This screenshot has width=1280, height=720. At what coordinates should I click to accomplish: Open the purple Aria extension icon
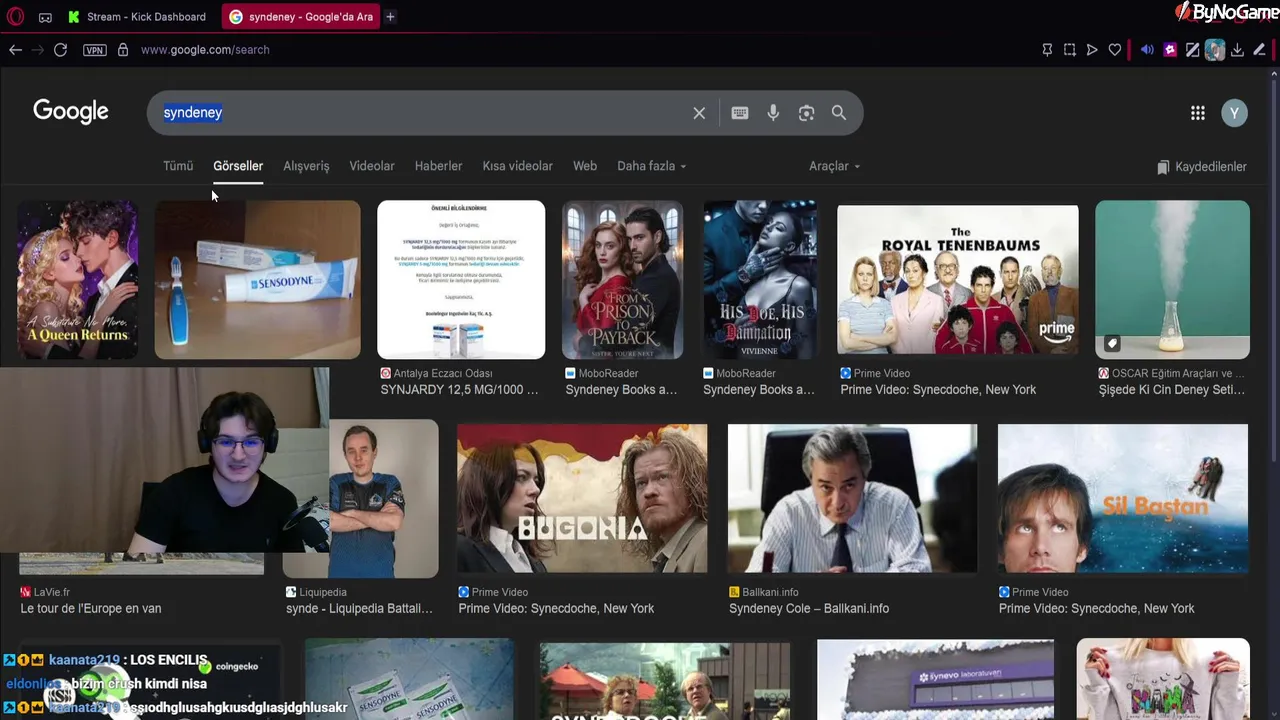point(1170,50)
